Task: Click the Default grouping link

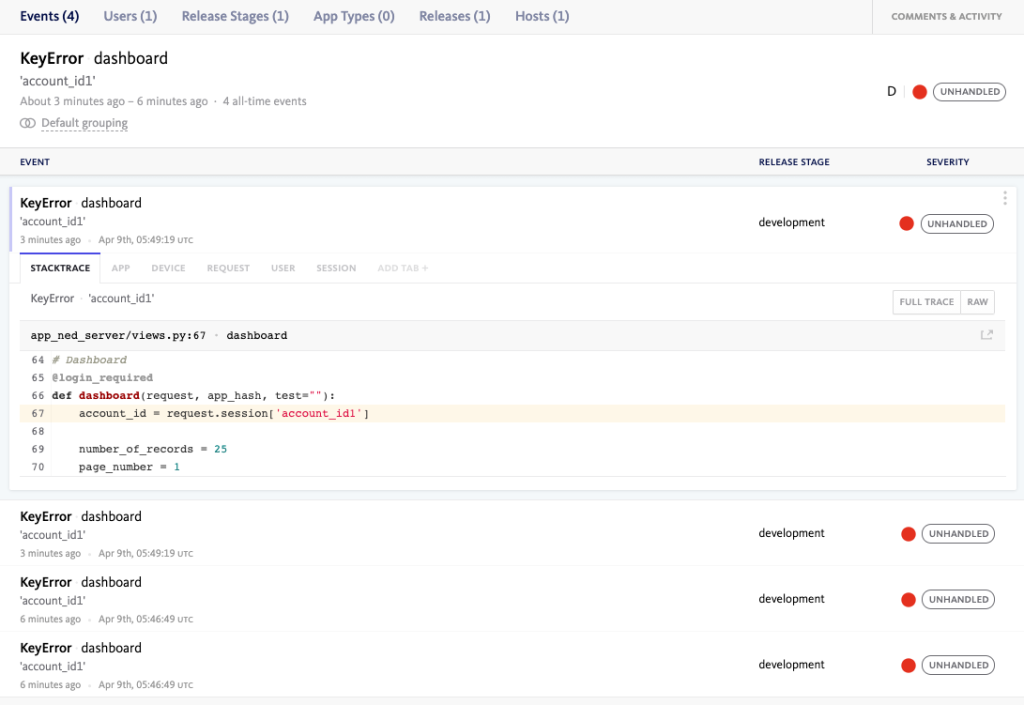Action: pos(84,123)
